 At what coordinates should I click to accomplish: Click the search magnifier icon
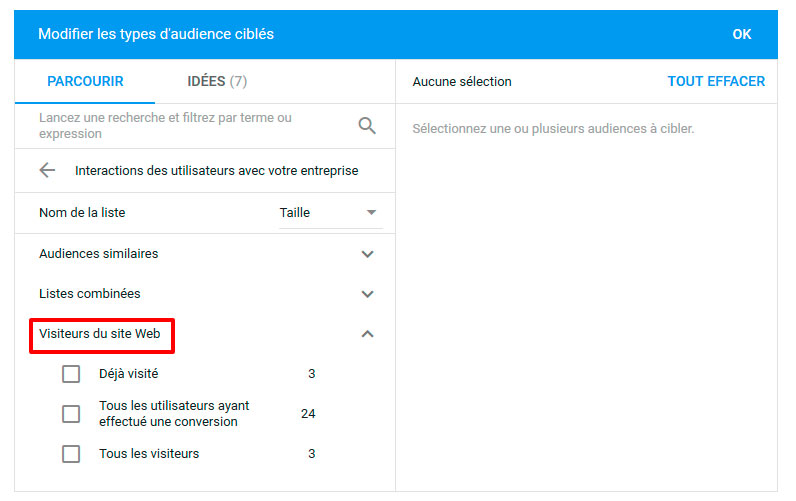(x=367, y=125)
